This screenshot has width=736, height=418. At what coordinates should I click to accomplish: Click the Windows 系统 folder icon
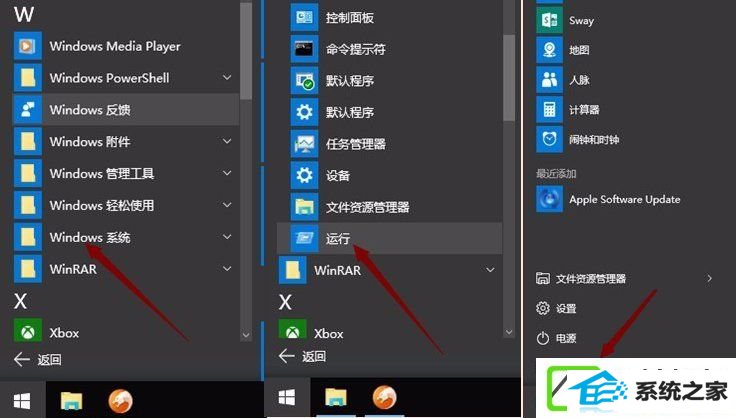[x=28, y=237]
